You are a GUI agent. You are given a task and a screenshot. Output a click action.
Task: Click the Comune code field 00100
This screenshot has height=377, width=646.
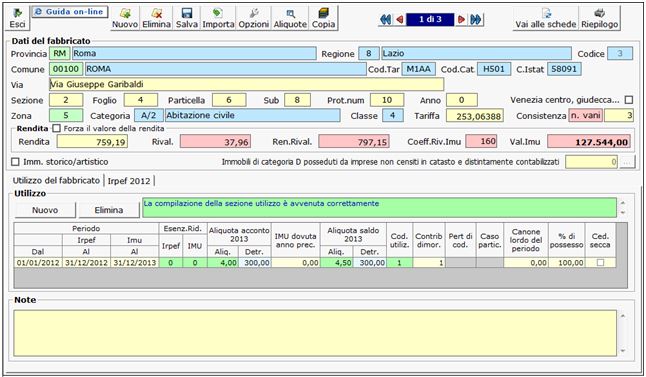click(x=66, y=69)
